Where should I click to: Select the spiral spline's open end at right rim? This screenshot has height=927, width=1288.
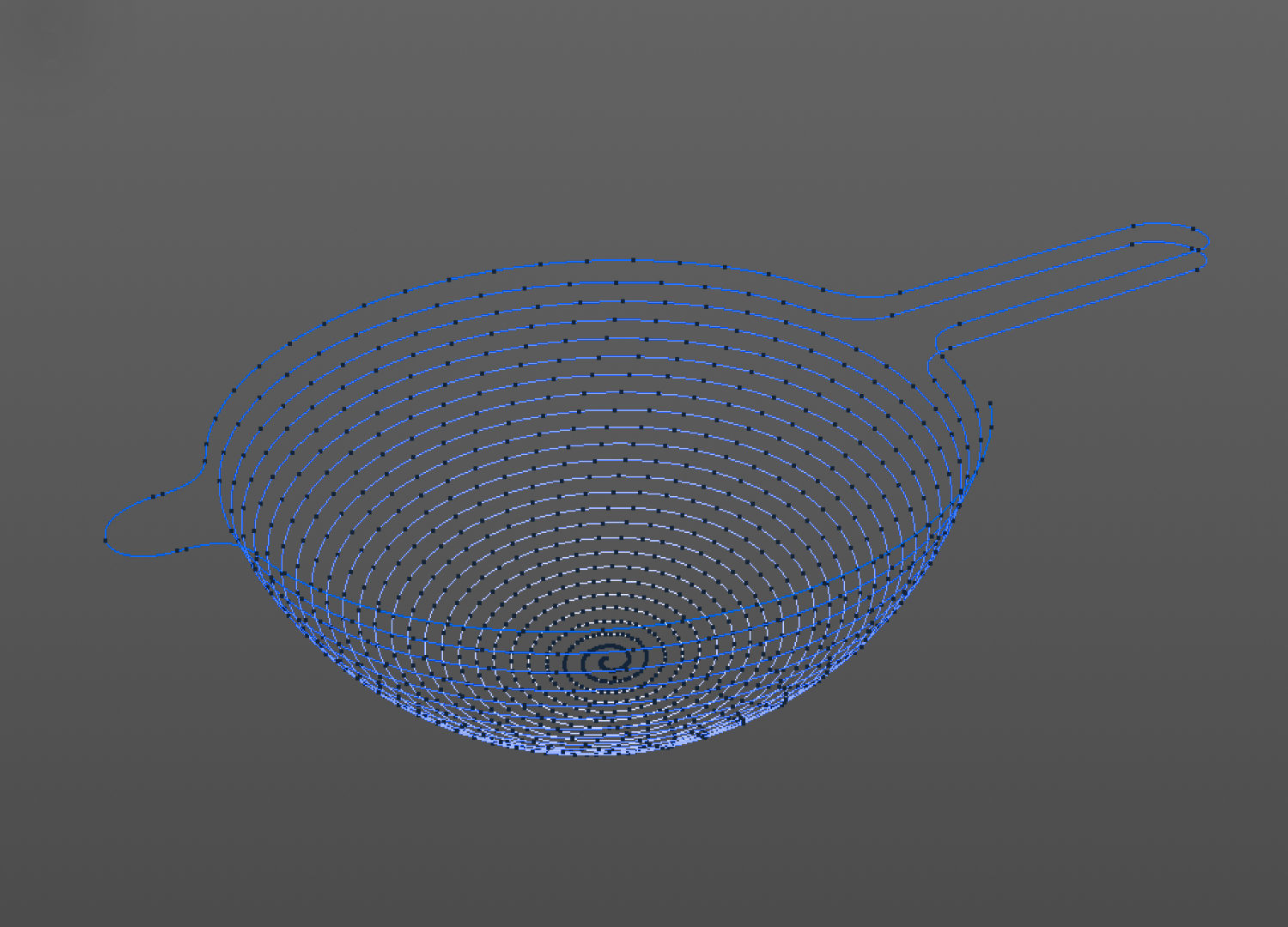tap(990, 403)
